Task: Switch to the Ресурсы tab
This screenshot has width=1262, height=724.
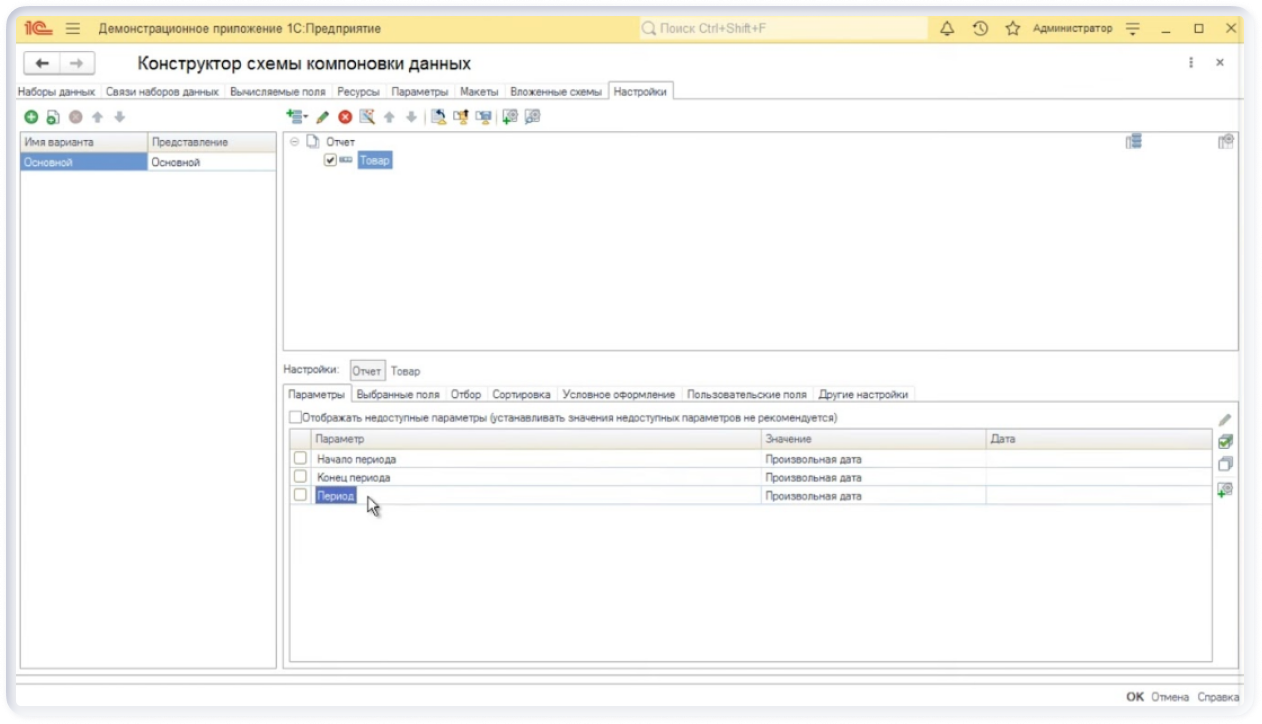Action: (x=358, y=92)
